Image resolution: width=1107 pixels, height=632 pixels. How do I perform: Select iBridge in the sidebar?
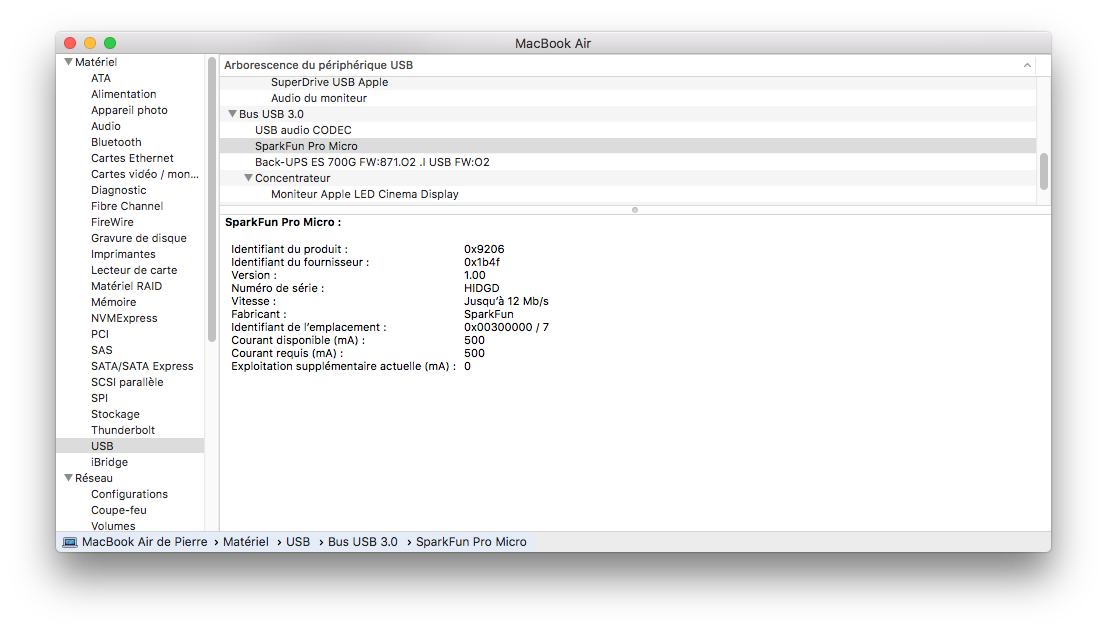pos(109,463)
